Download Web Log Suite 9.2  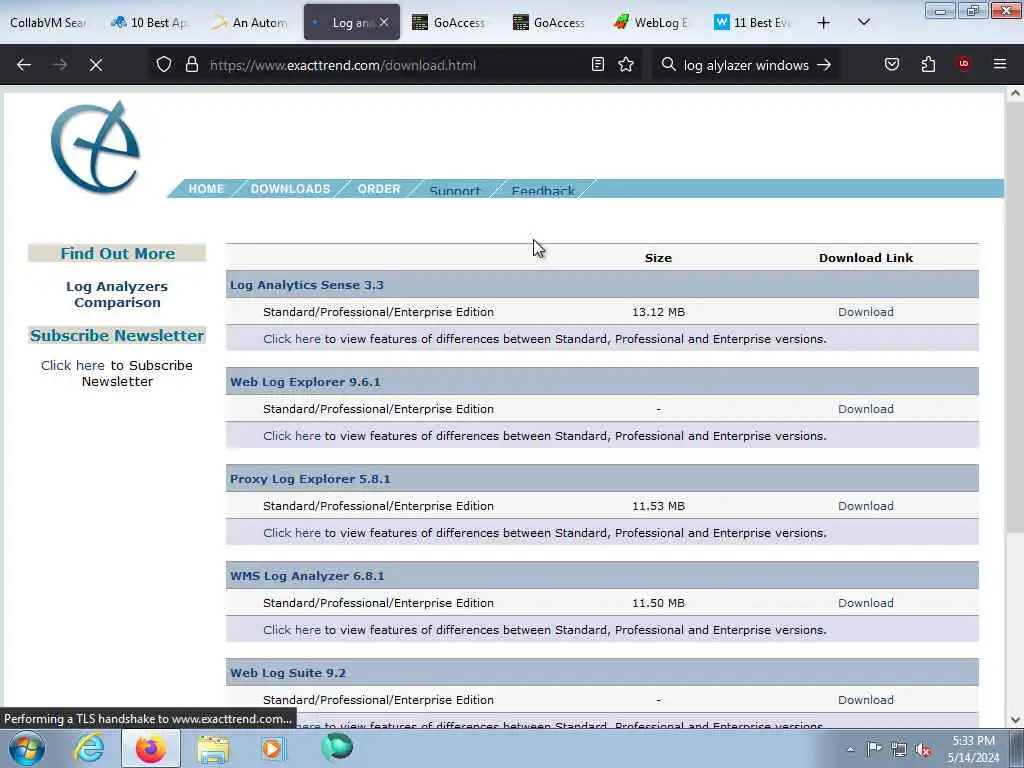coord(866,700)
